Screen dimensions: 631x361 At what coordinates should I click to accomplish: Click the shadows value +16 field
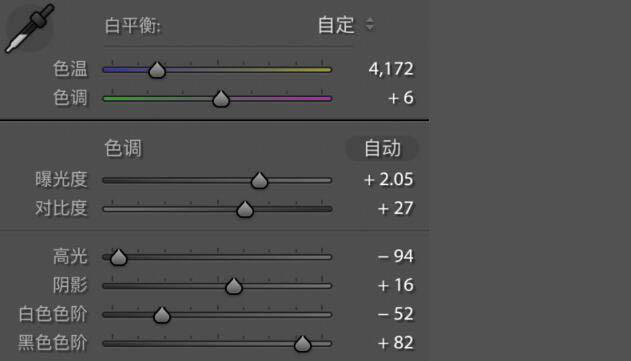(395, 285)
